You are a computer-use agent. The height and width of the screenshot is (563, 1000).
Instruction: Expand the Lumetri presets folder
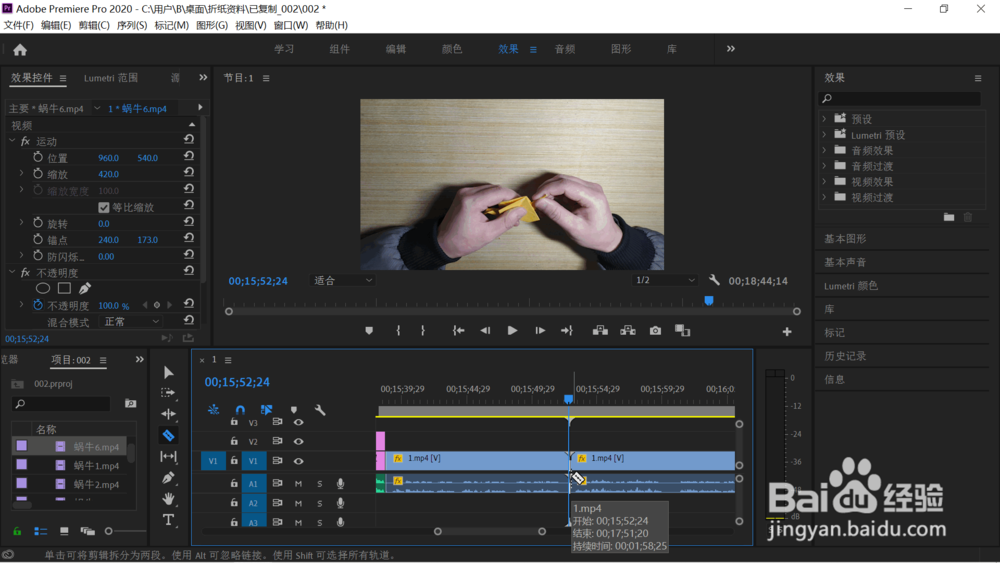(824, 135)
